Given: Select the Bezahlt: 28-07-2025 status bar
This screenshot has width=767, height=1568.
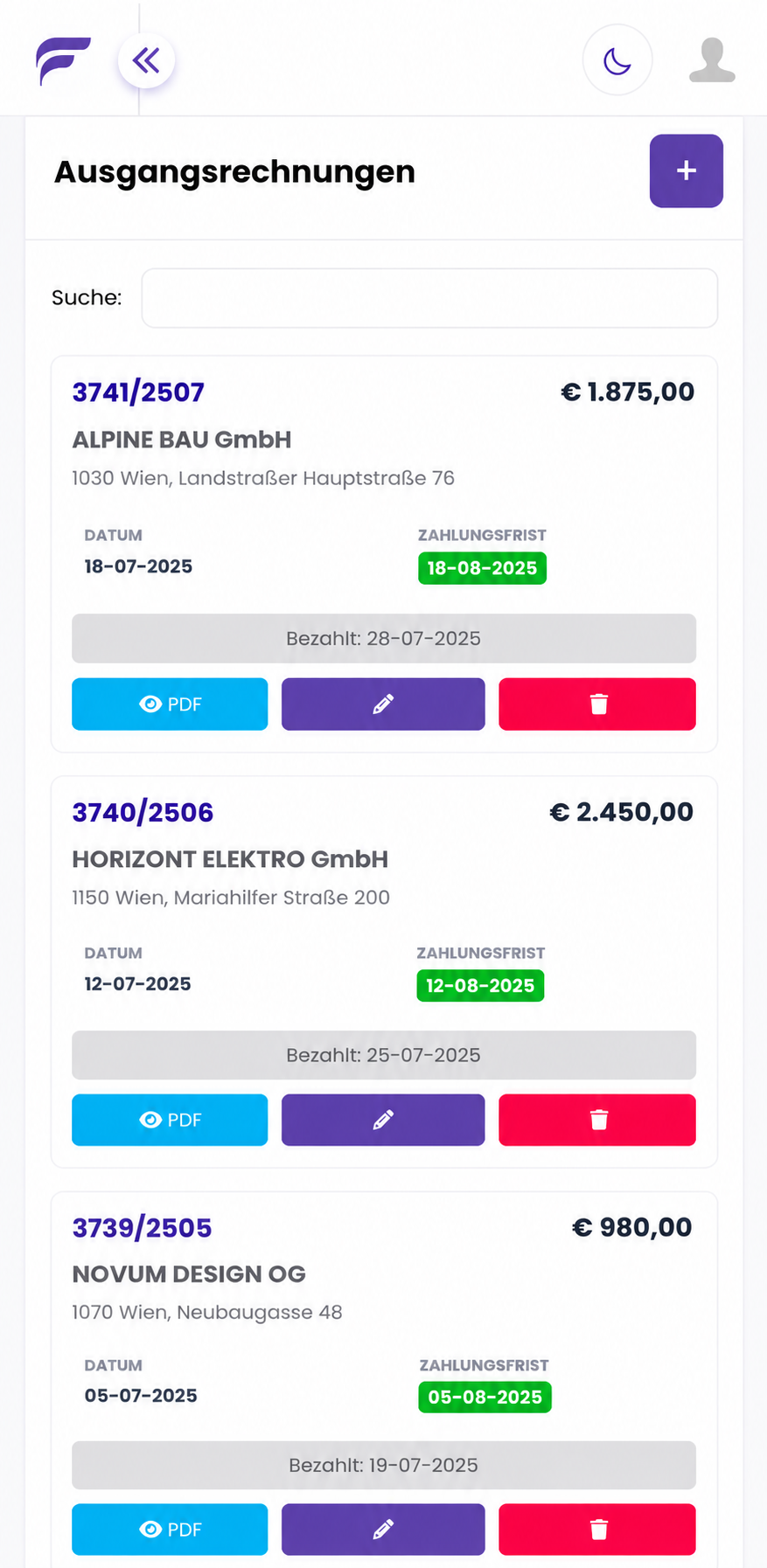Looking at the screenshot, I should (384, 638).
